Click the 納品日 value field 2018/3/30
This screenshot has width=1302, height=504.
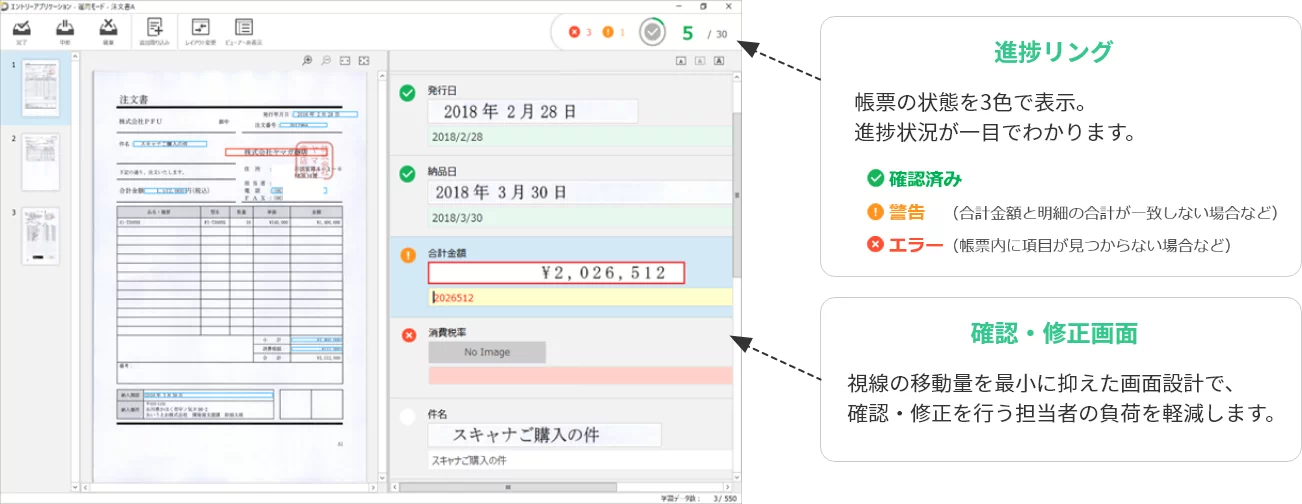579,217
